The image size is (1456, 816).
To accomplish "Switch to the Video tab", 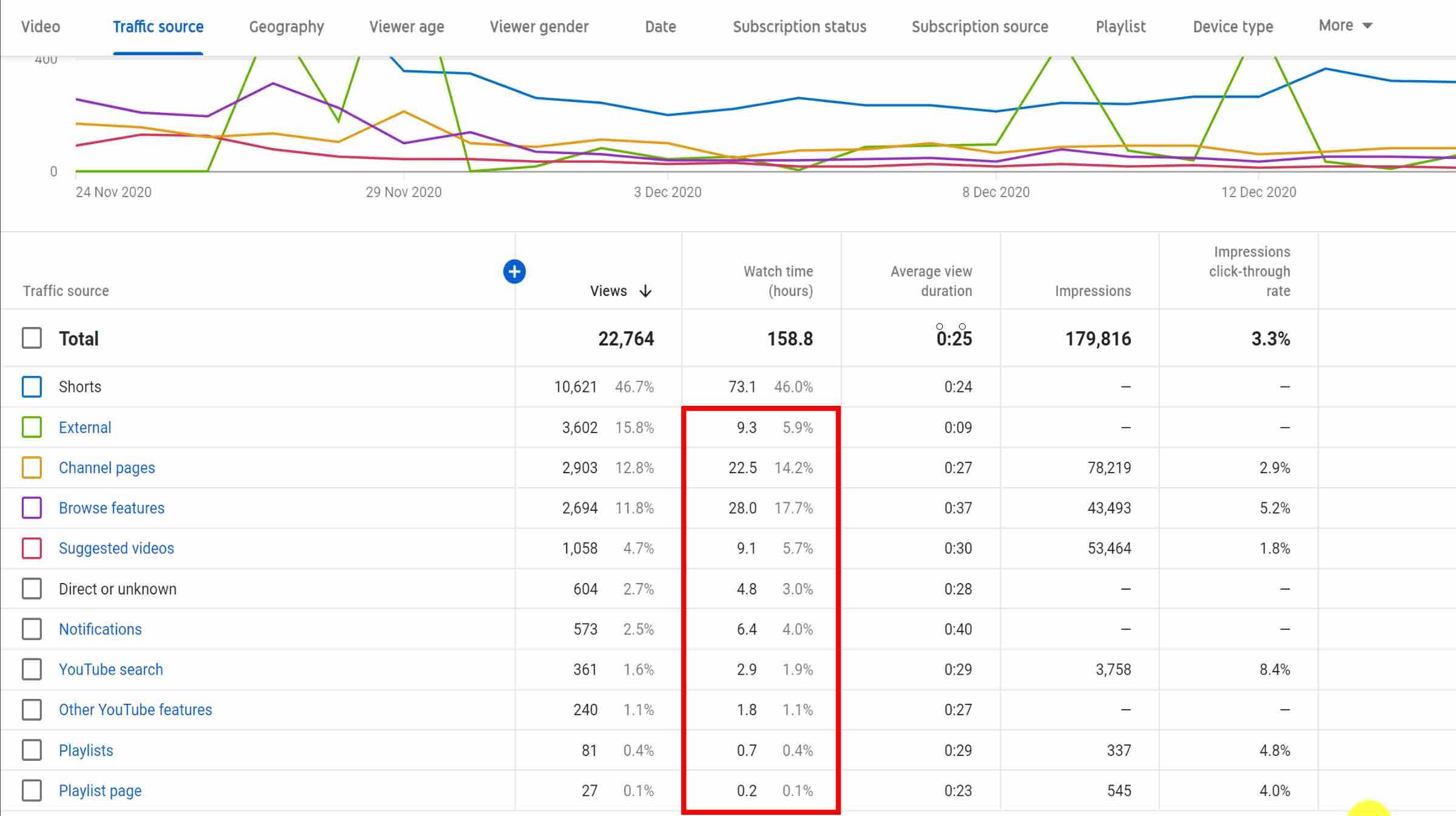I will pos(41,27).
